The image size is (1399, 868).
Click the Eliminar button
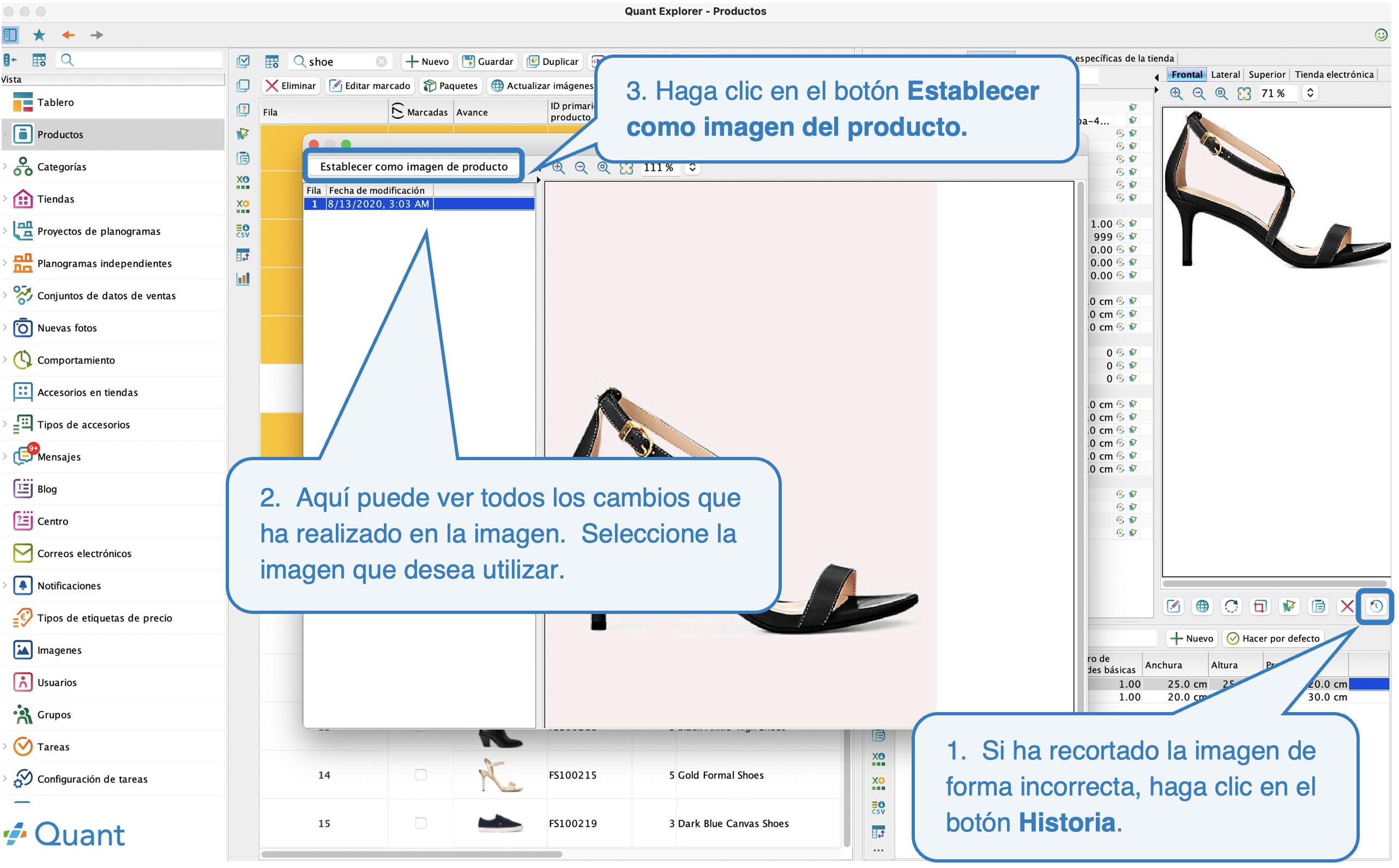291,86
